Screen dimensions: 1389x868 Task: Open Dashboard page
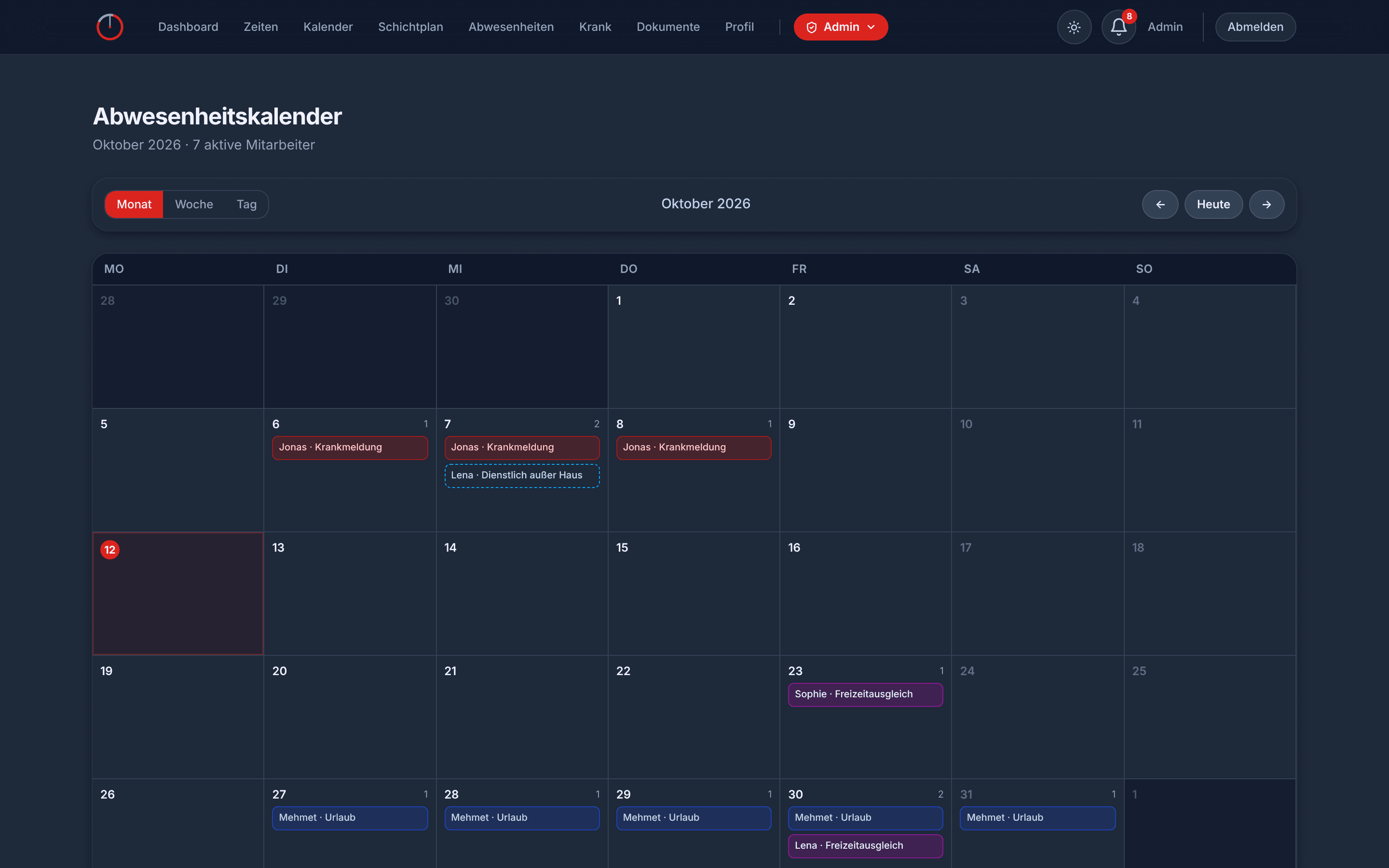188,27
